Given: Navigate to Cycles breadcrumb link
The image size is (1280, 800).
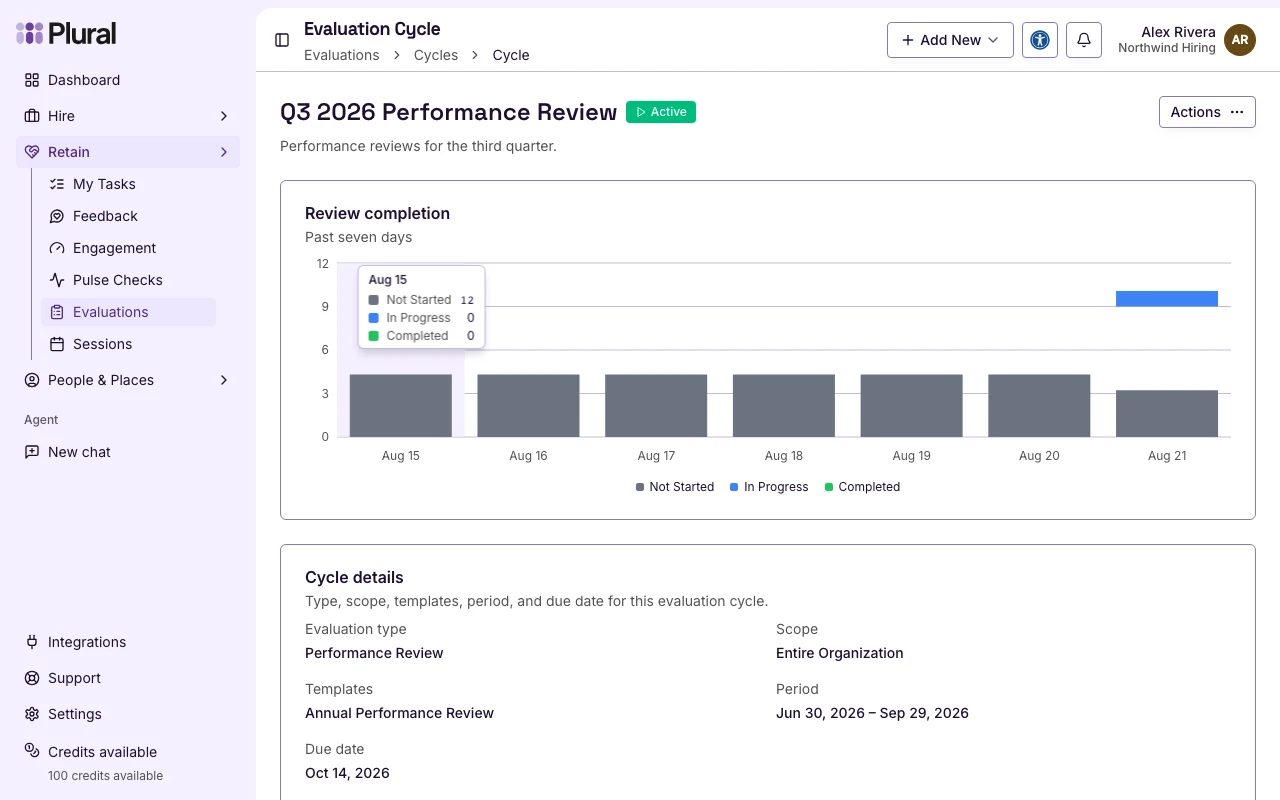Looking at the screenshot, I should [x=436, y=55].
